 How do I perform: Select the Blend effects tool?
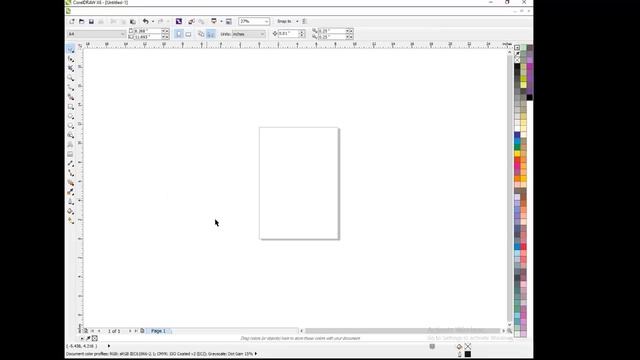(x=71, y=183)
